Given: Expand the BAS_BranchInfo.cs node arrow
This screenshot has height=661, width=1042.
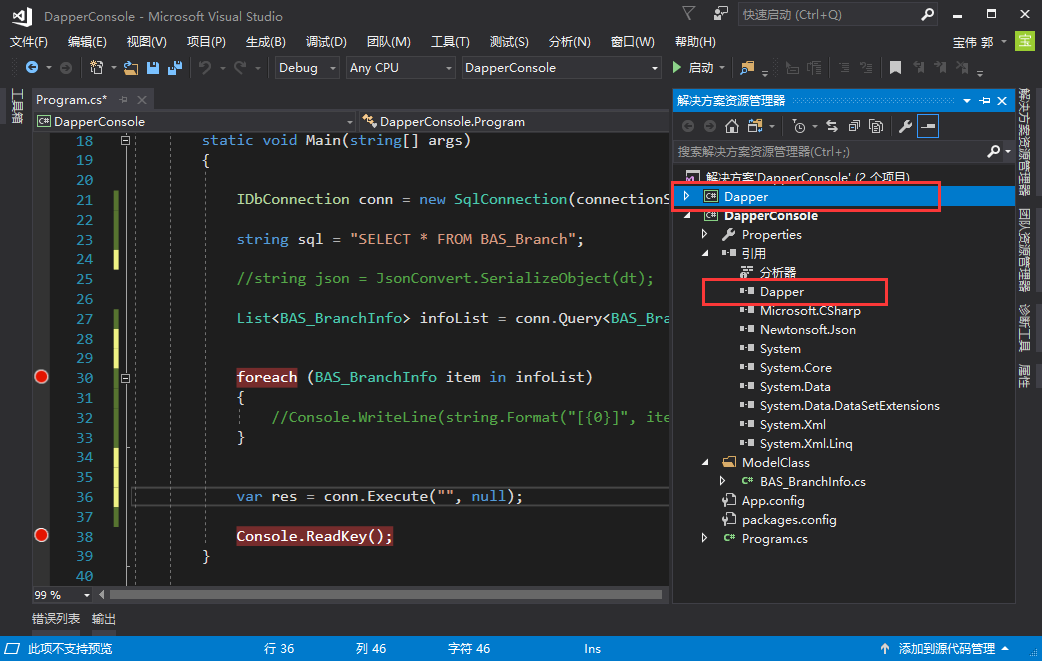Looking at the screenshot, I should (722, 481).
